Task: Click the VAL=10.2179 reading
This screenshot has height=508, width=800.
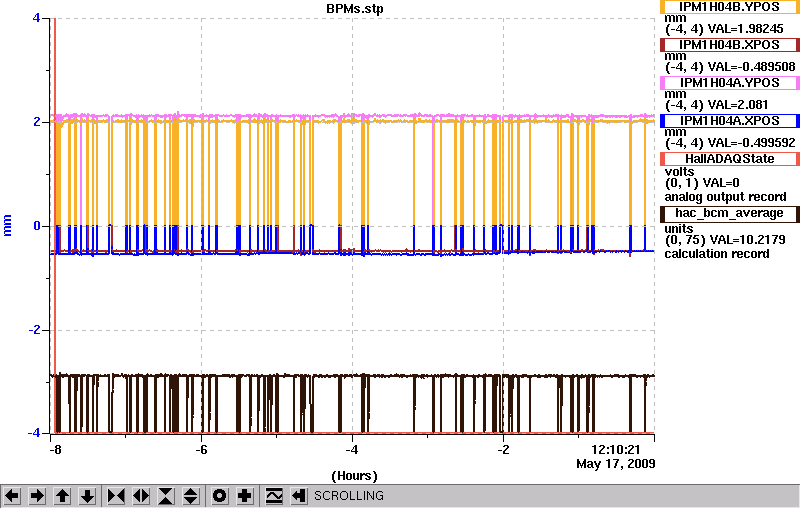Action: (747, 240)
